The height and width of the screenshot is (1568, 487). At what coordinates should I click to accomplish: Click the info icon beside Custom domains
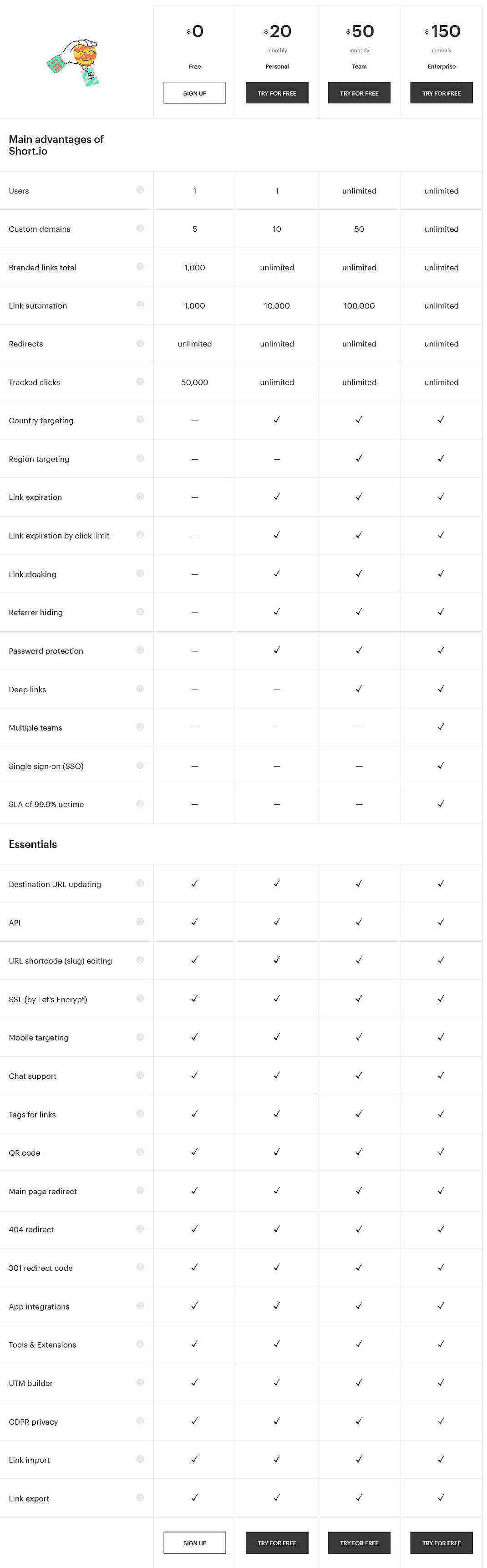[x=140, y=228]
